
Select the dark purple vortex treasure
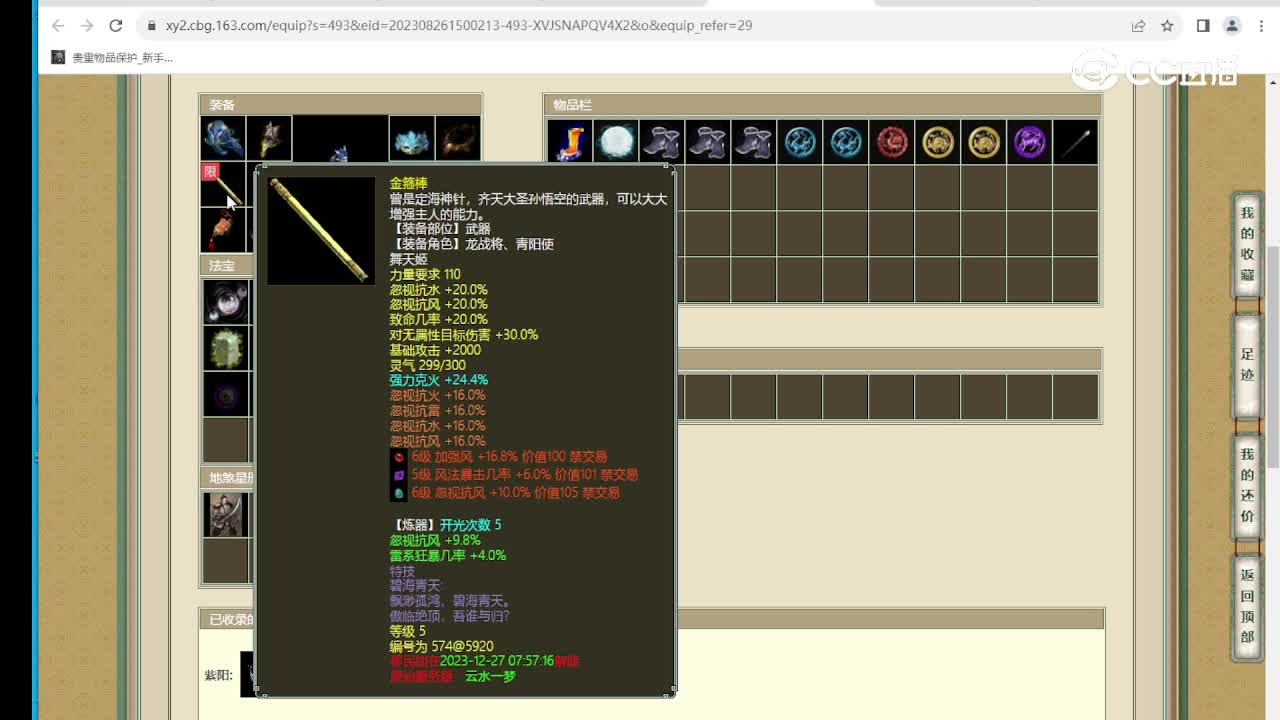[x=226, y=394]
